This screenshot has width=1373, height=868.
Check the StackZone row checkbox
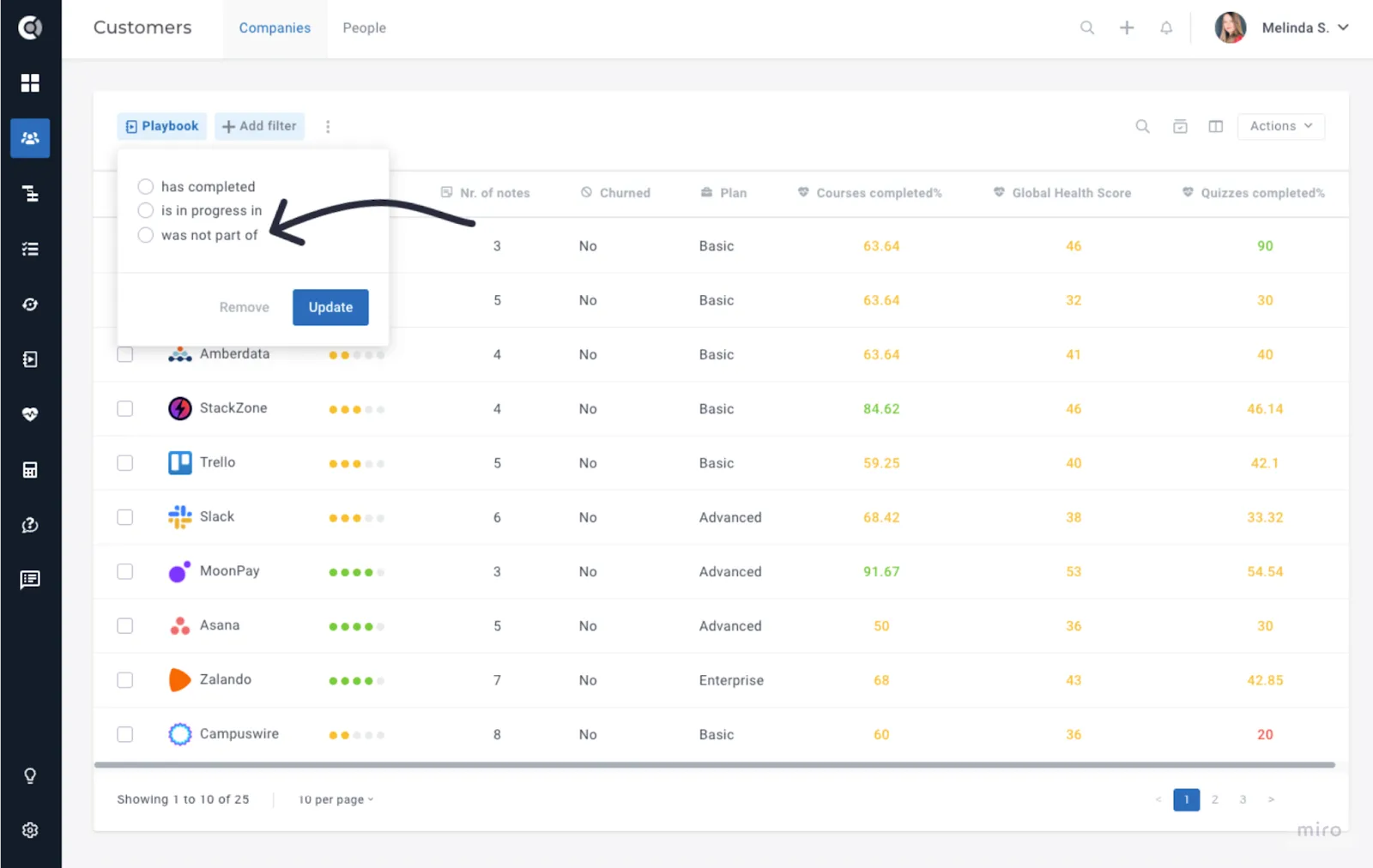(x=125, y=408)
